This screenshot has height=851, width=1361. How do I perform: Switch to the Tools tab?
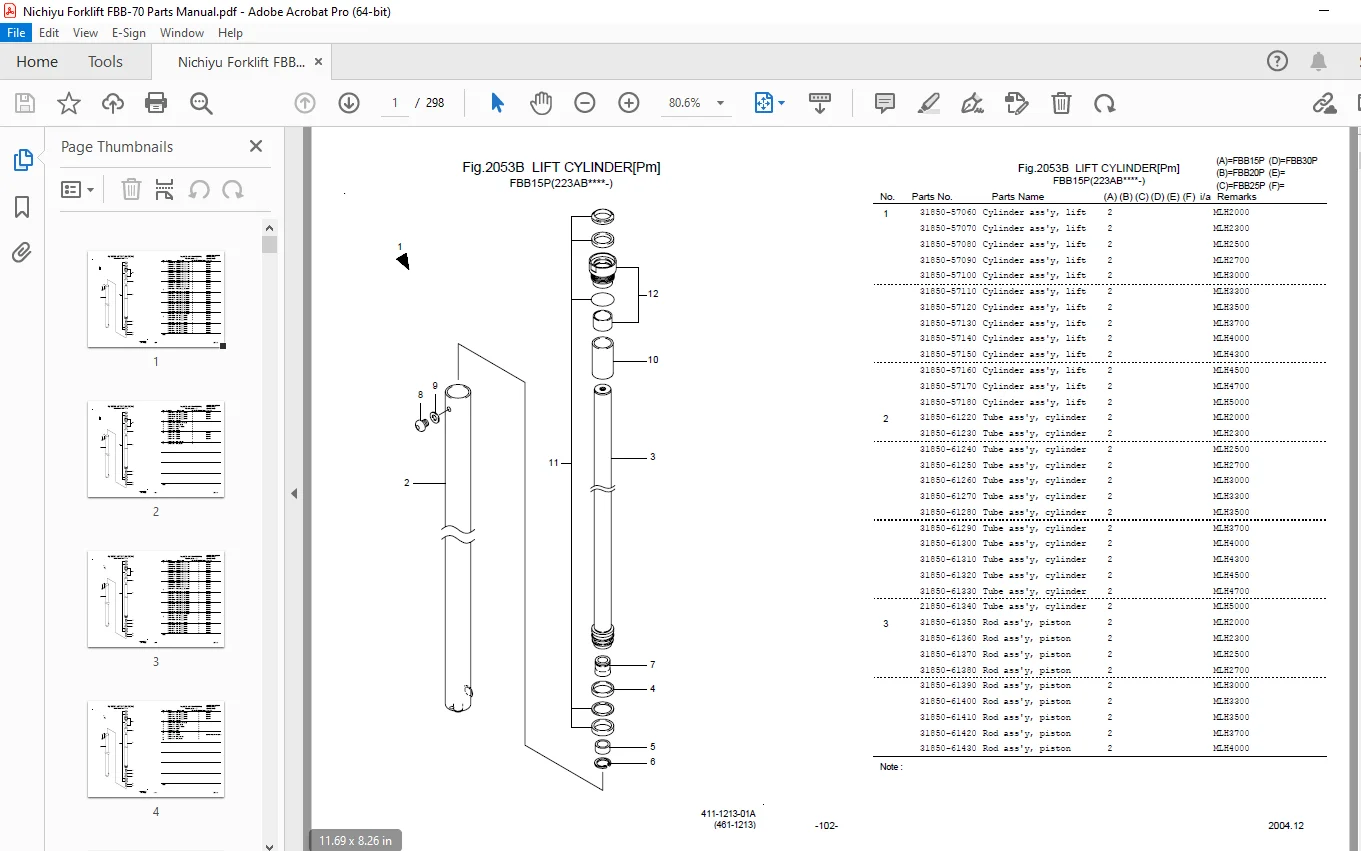tap(105, 62)
